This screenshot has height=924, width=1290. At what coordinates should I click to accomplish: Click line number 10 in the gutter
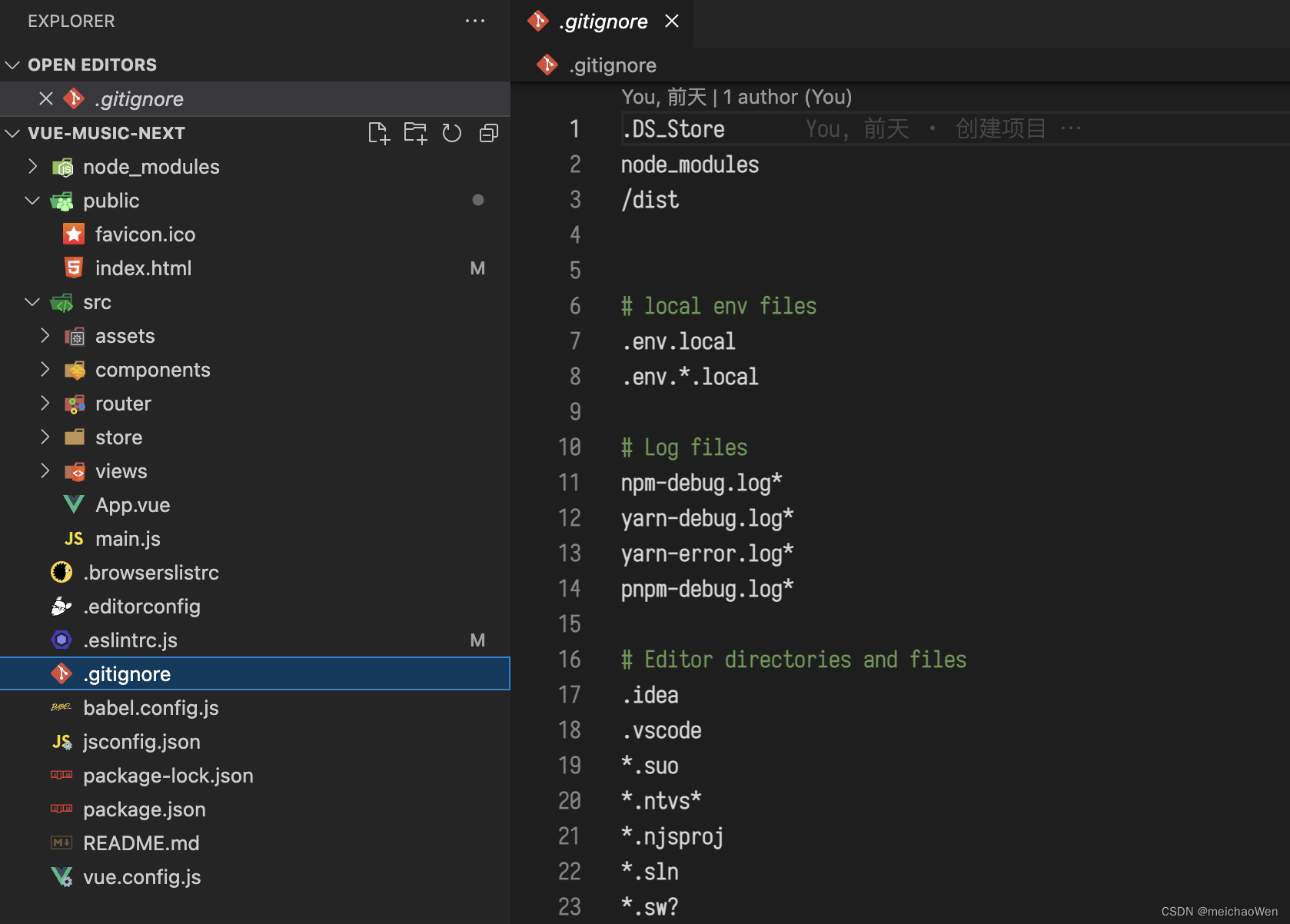click(570, 447)
